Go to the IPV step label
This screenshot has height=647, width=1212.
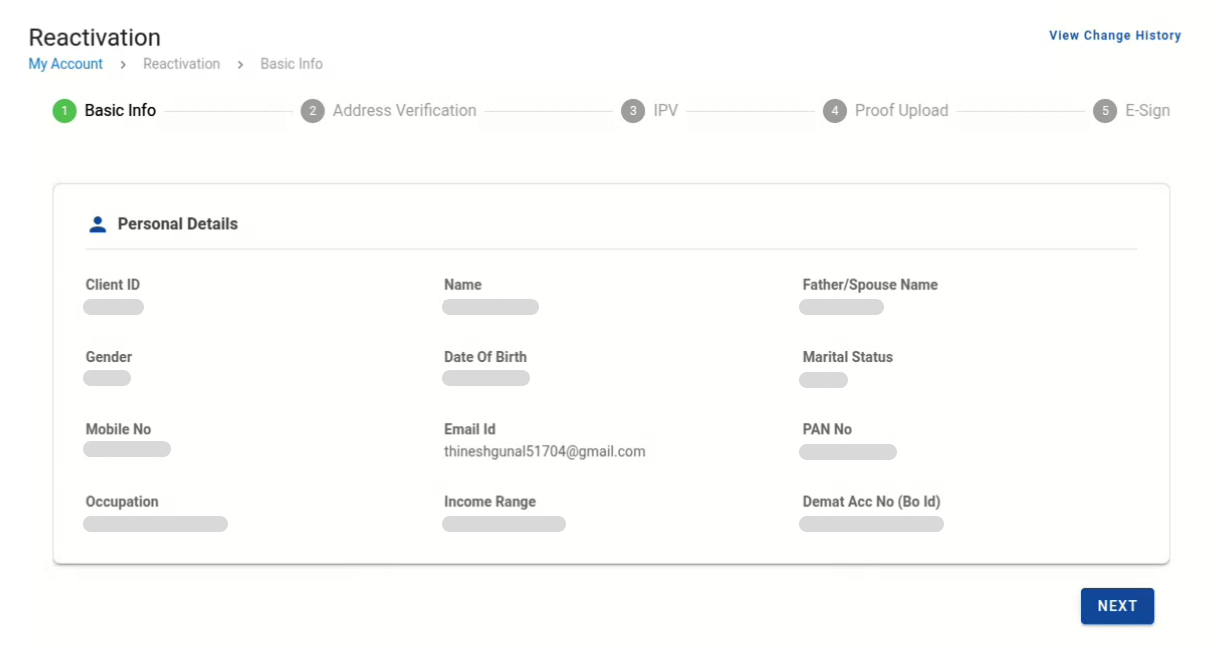point(665,111)
